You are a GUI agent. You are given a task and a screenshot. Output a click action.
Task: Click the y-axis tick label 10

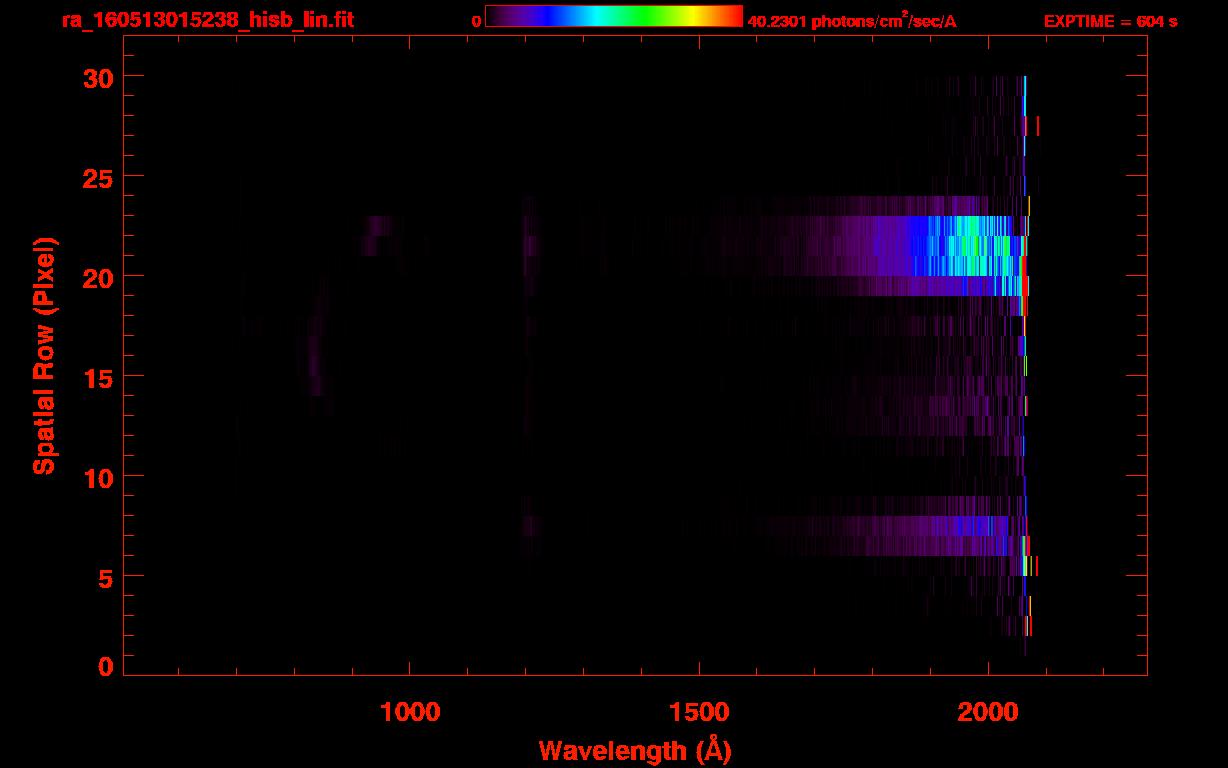[x=99, y=477]
